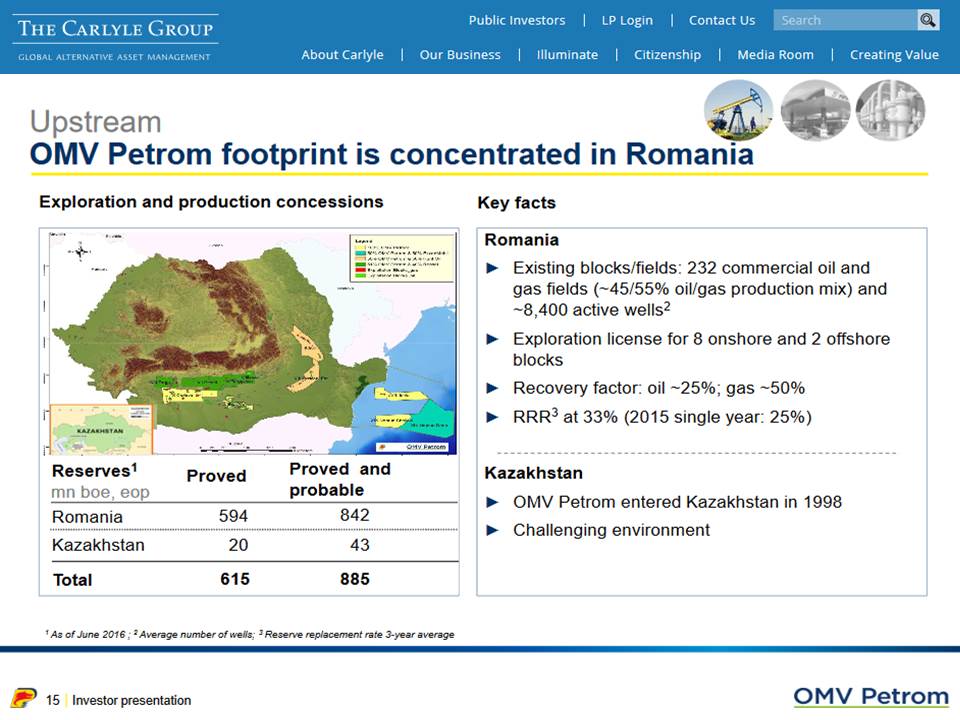Click the Contact Us link

pyautogui.click(x=721, y=19)
